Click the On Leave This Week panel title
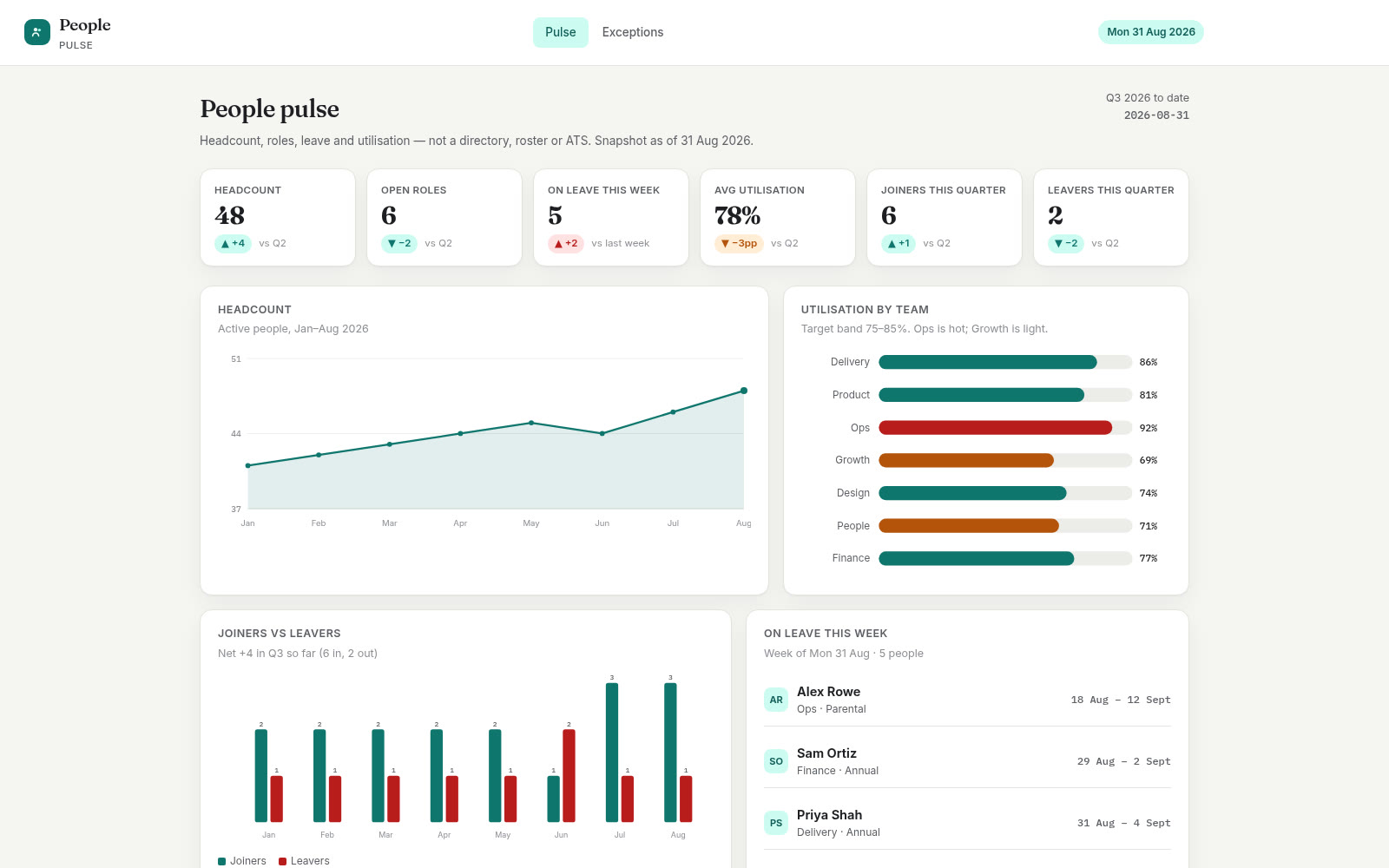Screen dimensions: 1389x868 point(826,634)
